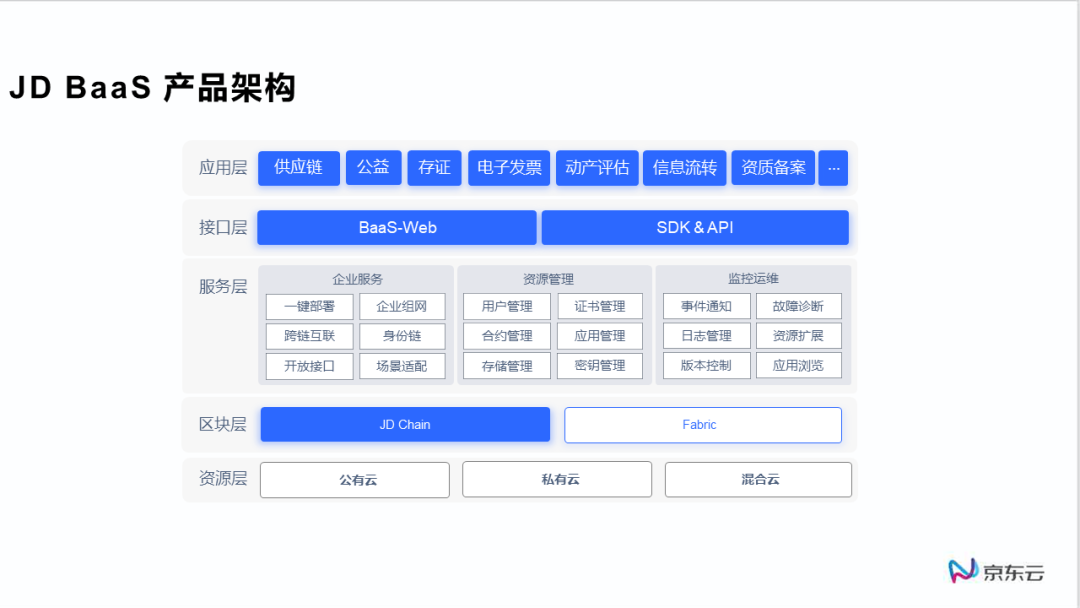Select the 电子发票 block
1080x608 pixels.
[509, 168]
